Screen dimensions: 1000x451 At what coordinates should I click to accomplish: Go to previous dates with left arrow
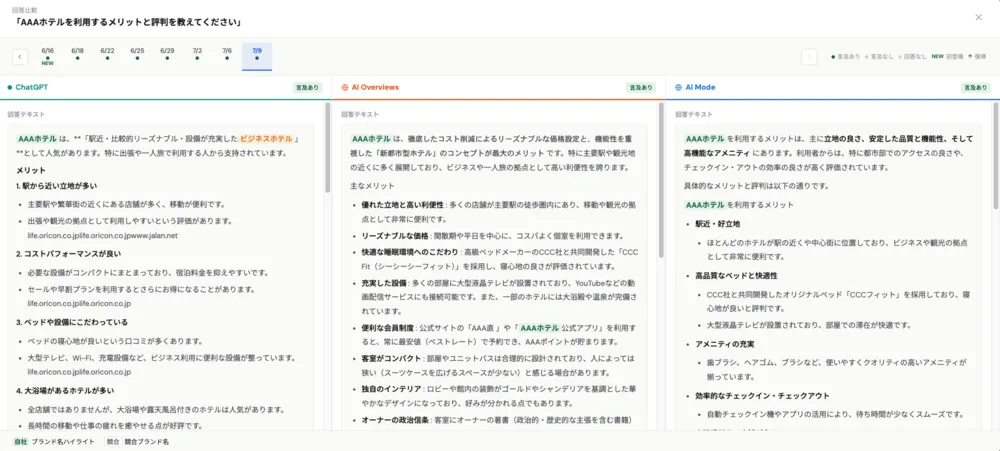[20, 57]
